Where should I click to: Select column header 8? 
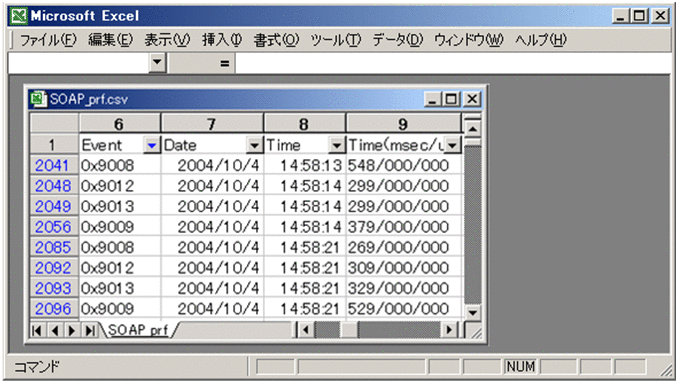pyautogui.click(x=304, y=124)
